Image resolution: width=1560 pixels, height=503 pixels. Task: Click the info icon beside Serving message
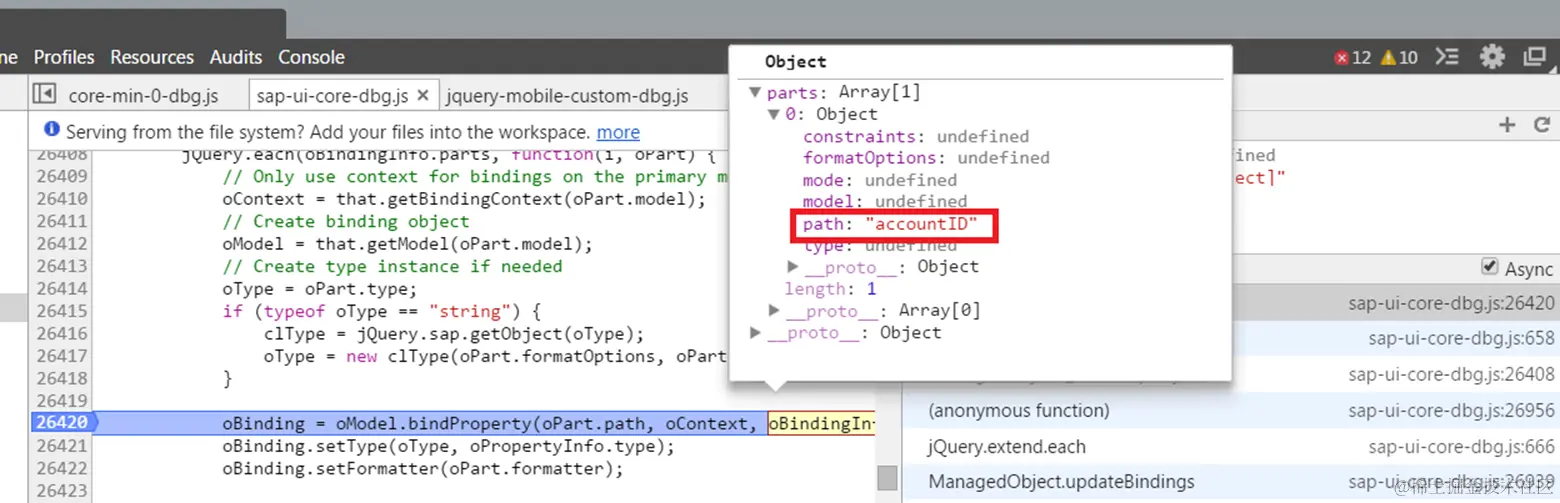point(52,131)
